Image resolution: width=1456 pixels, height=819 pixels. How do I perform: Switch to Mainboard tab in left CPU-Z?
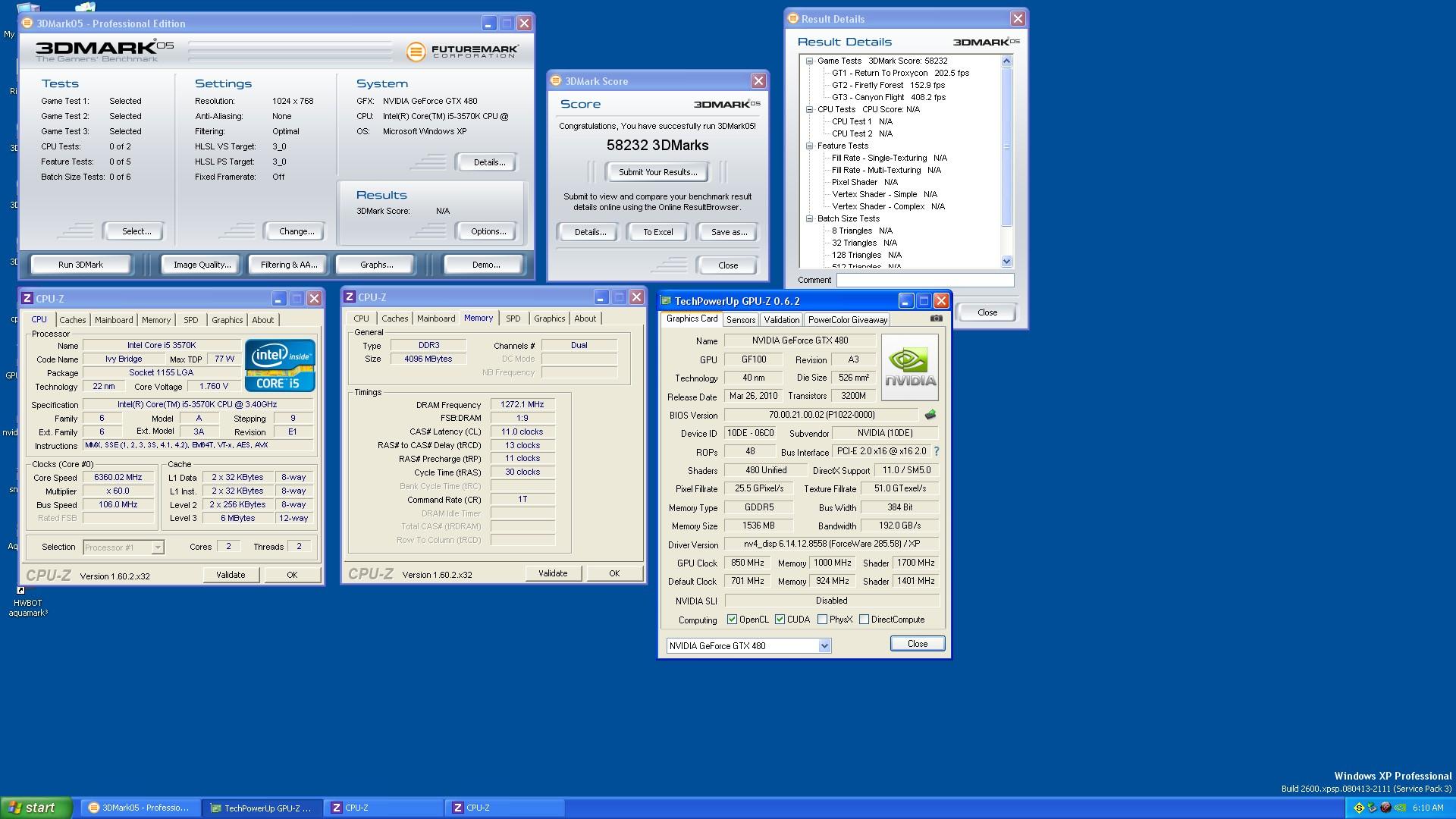pos(114,320)
